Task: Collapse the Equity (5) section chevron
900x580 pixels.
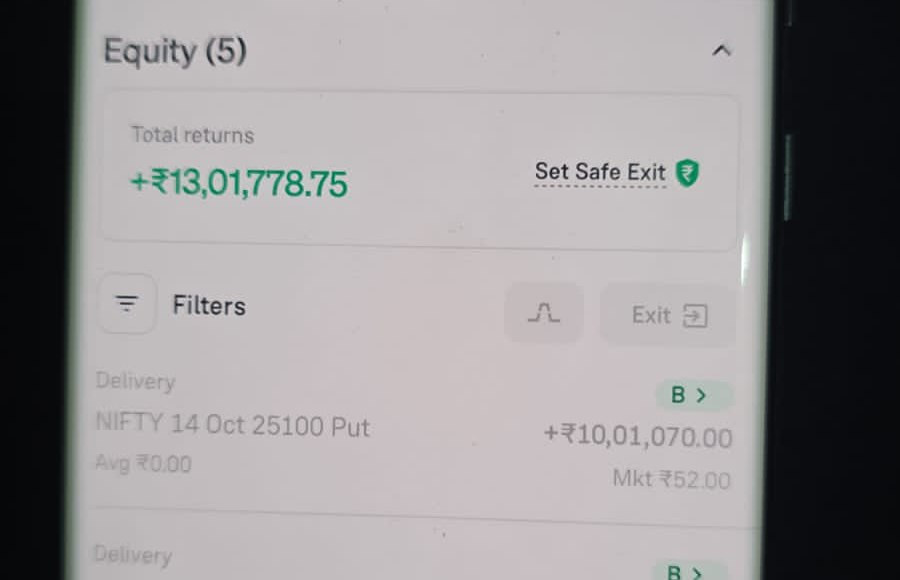Action: coord(721,50)
